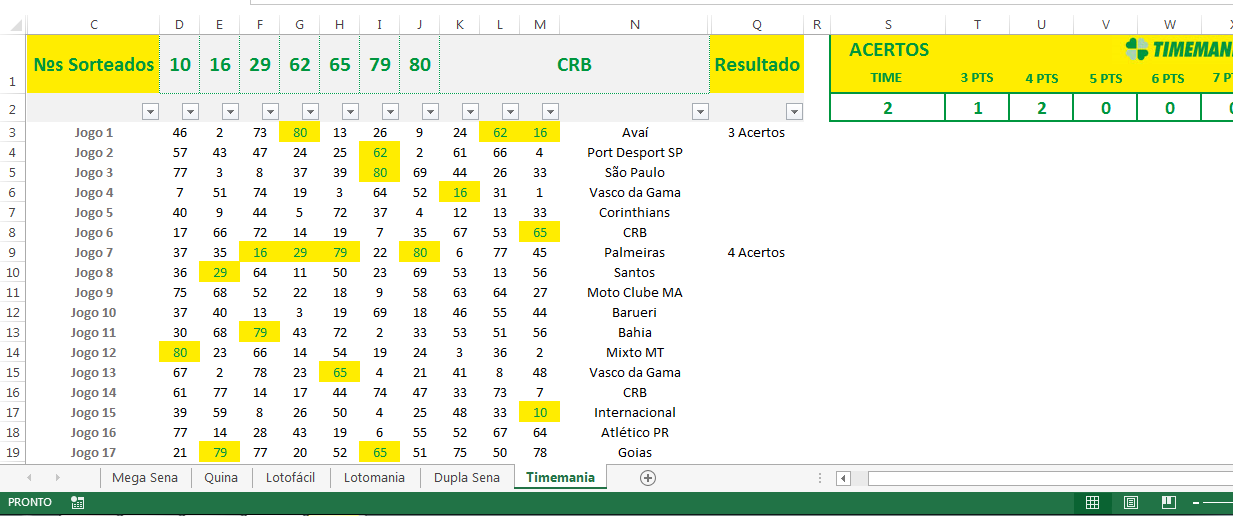Click the '4 Acertos' result cell
The width and height of the screenshot is (1233, 516).
tap(757, 252)
